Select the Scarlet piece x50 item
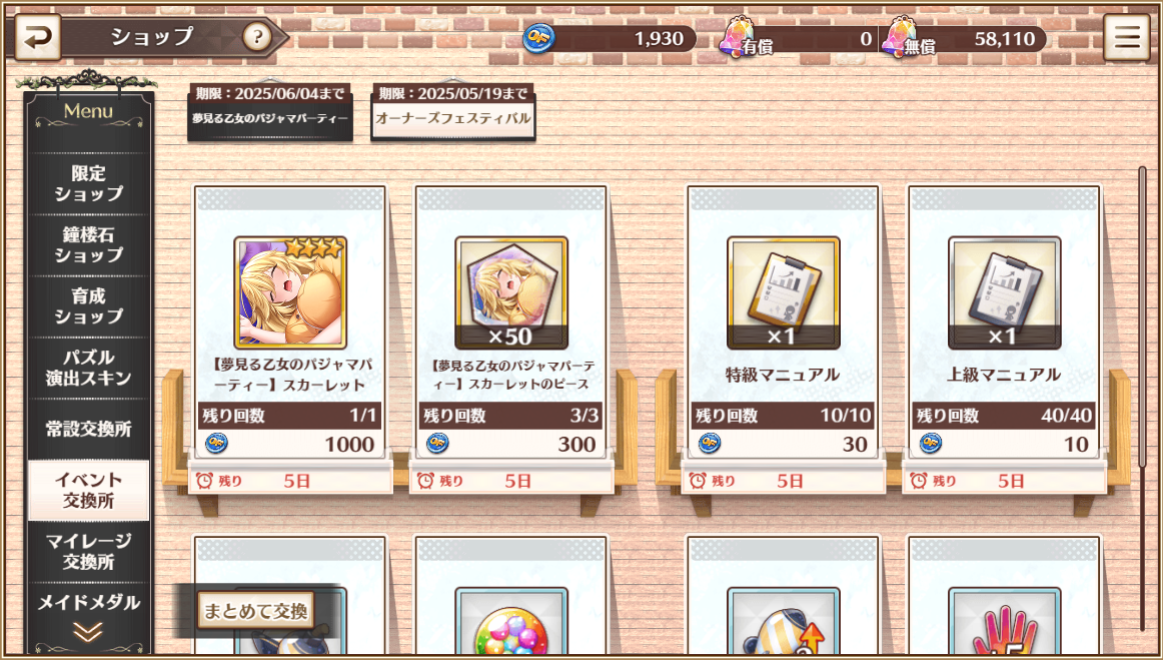Screen dimensions: 1163x662 point(511,293)
